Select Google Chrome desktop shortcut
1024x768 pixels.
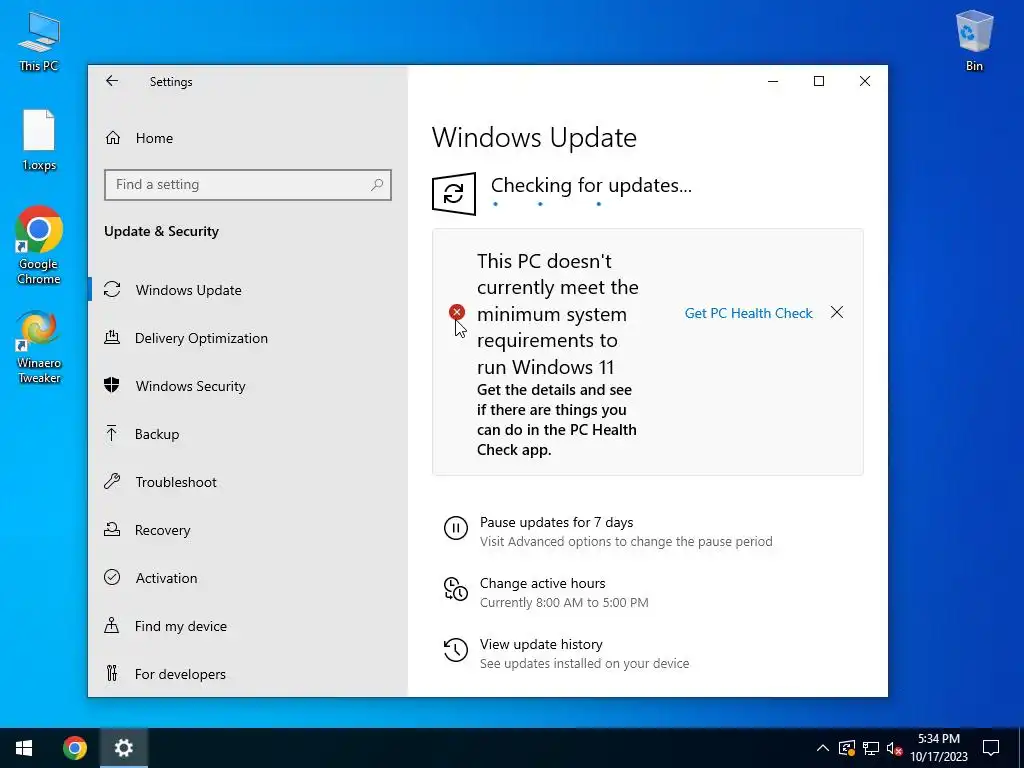point(39,246)
